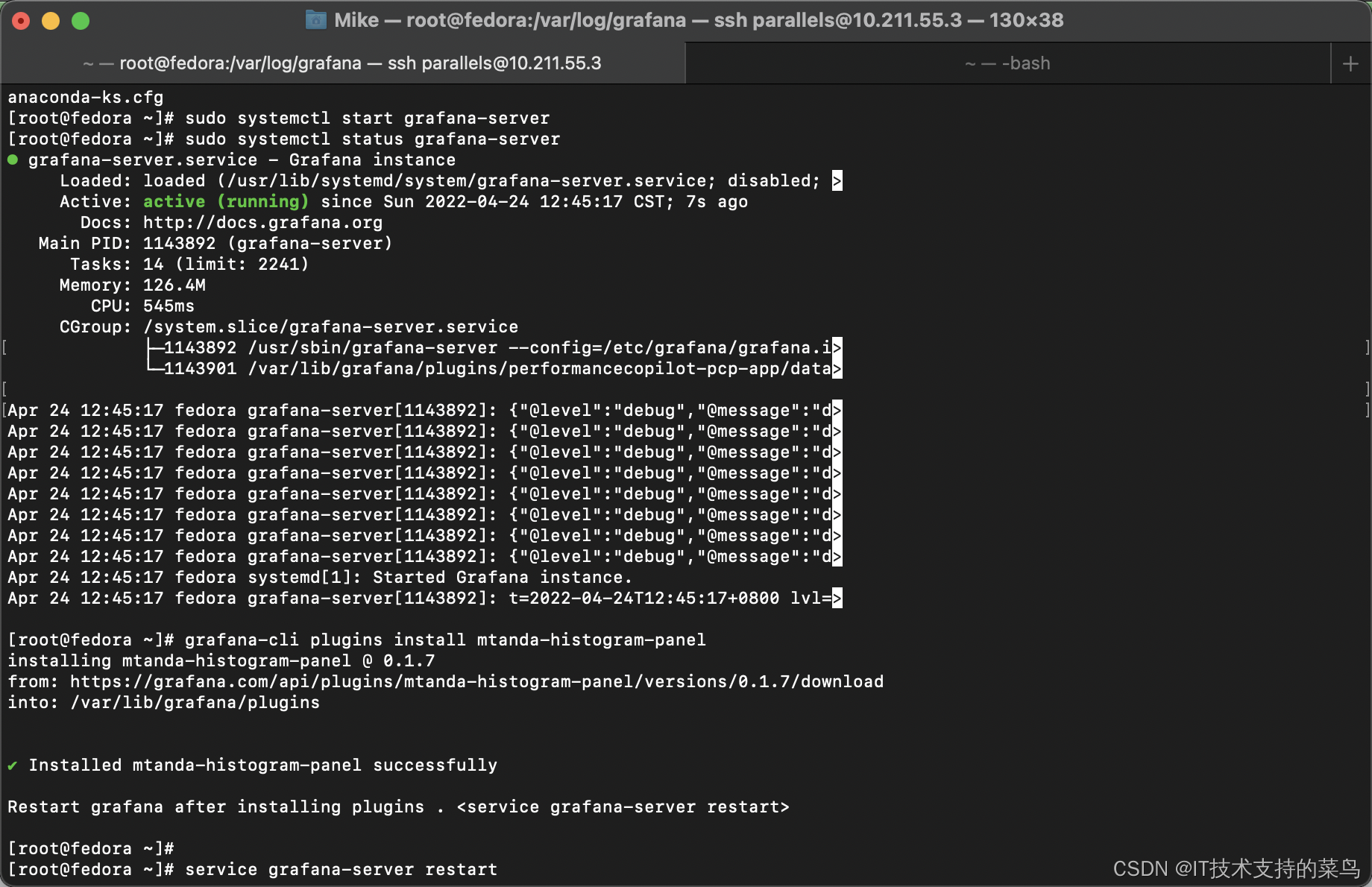Maximize the terminal window with green button
The height and width of the screenshot is (887, 1372).
pos(81,21)
